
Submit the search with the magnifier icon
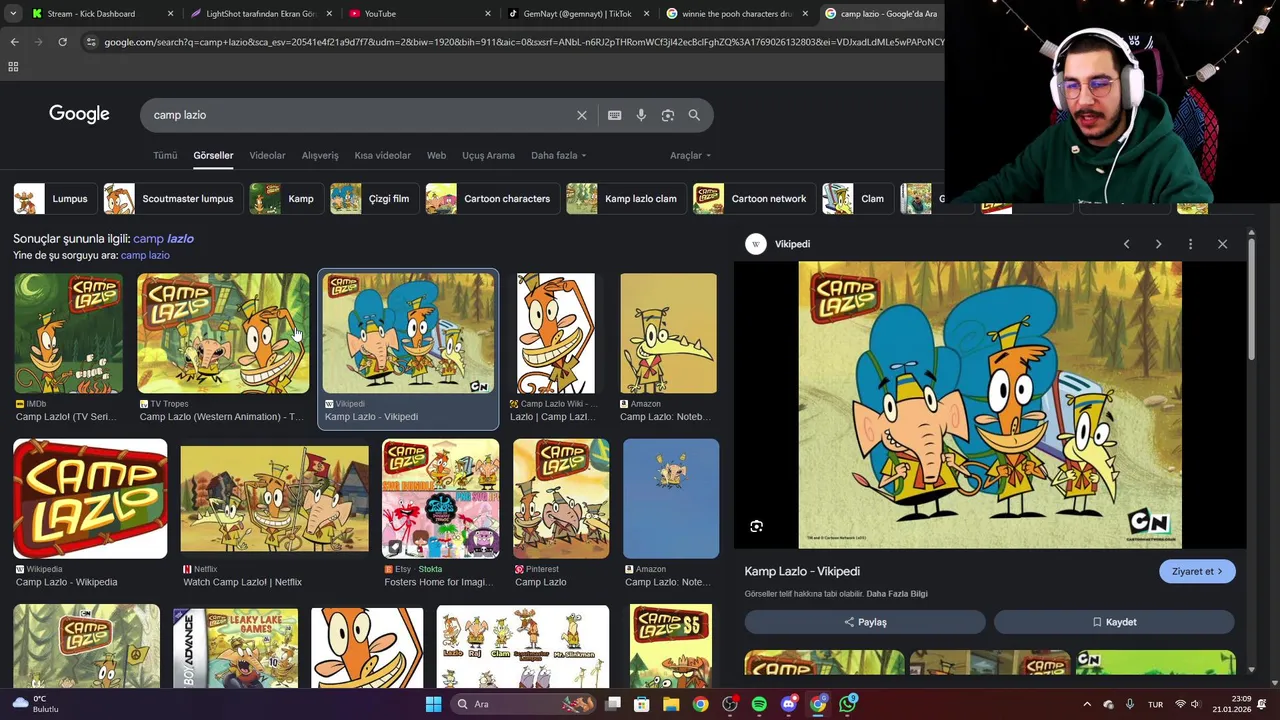(x=694, y=115)
